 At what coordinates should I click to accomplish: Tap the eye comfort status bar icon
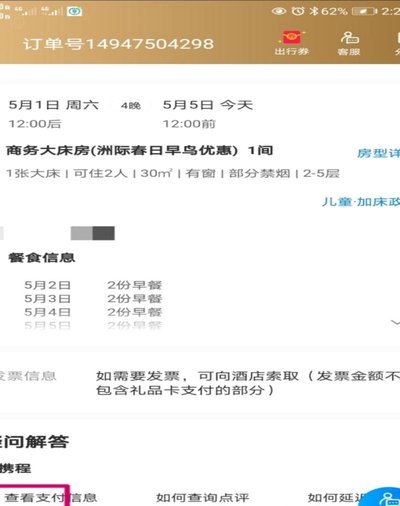(279, 11)
